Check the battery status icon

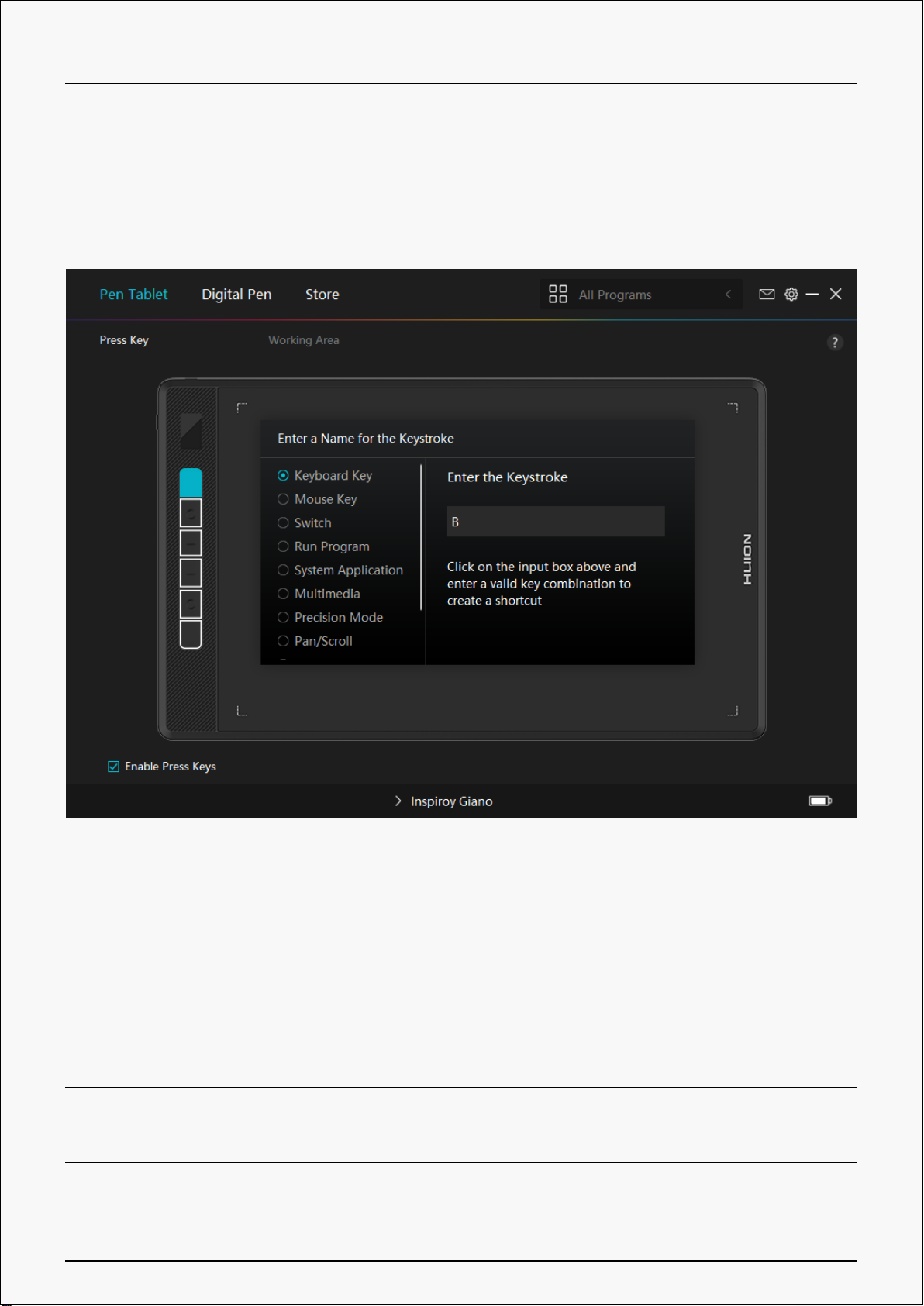pos(820,801)
